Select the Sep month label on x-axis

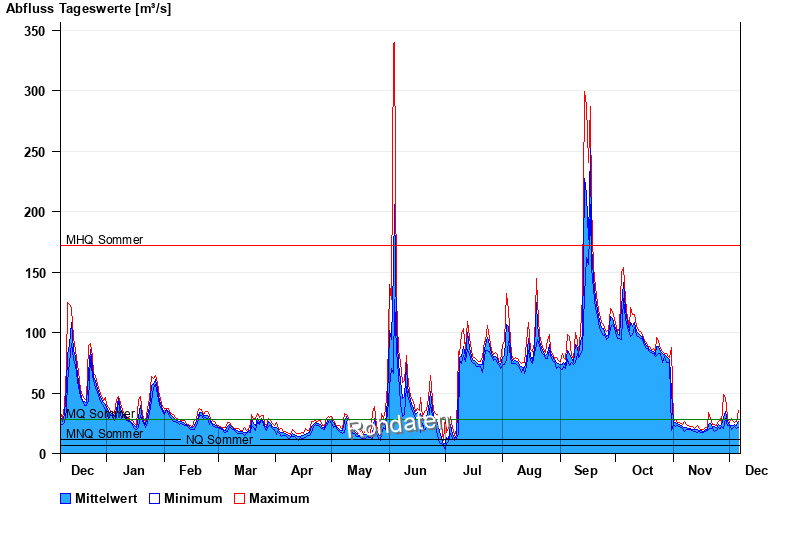click(585, 471)
